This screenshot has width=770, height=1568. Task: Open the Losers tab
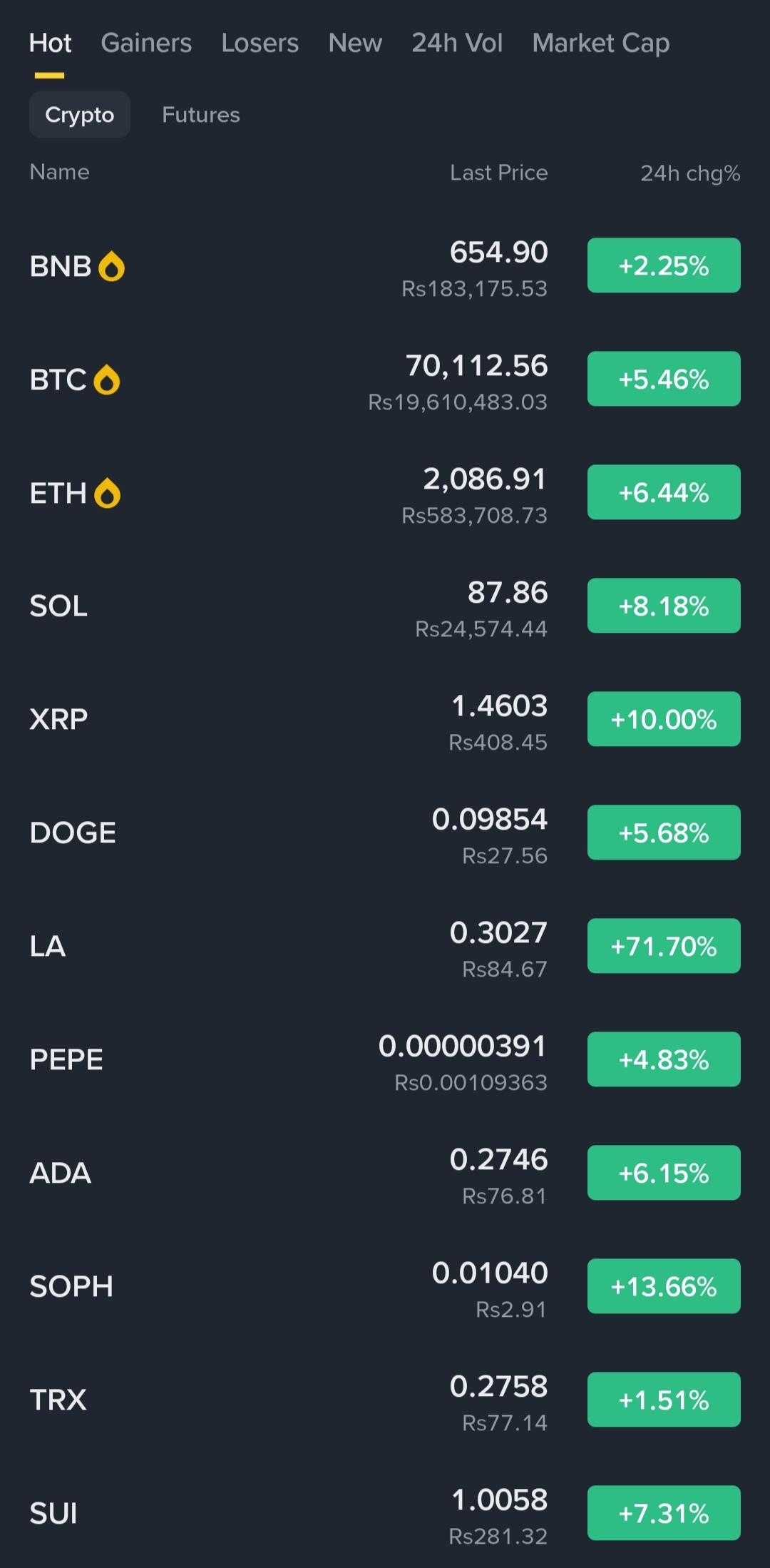260,44
